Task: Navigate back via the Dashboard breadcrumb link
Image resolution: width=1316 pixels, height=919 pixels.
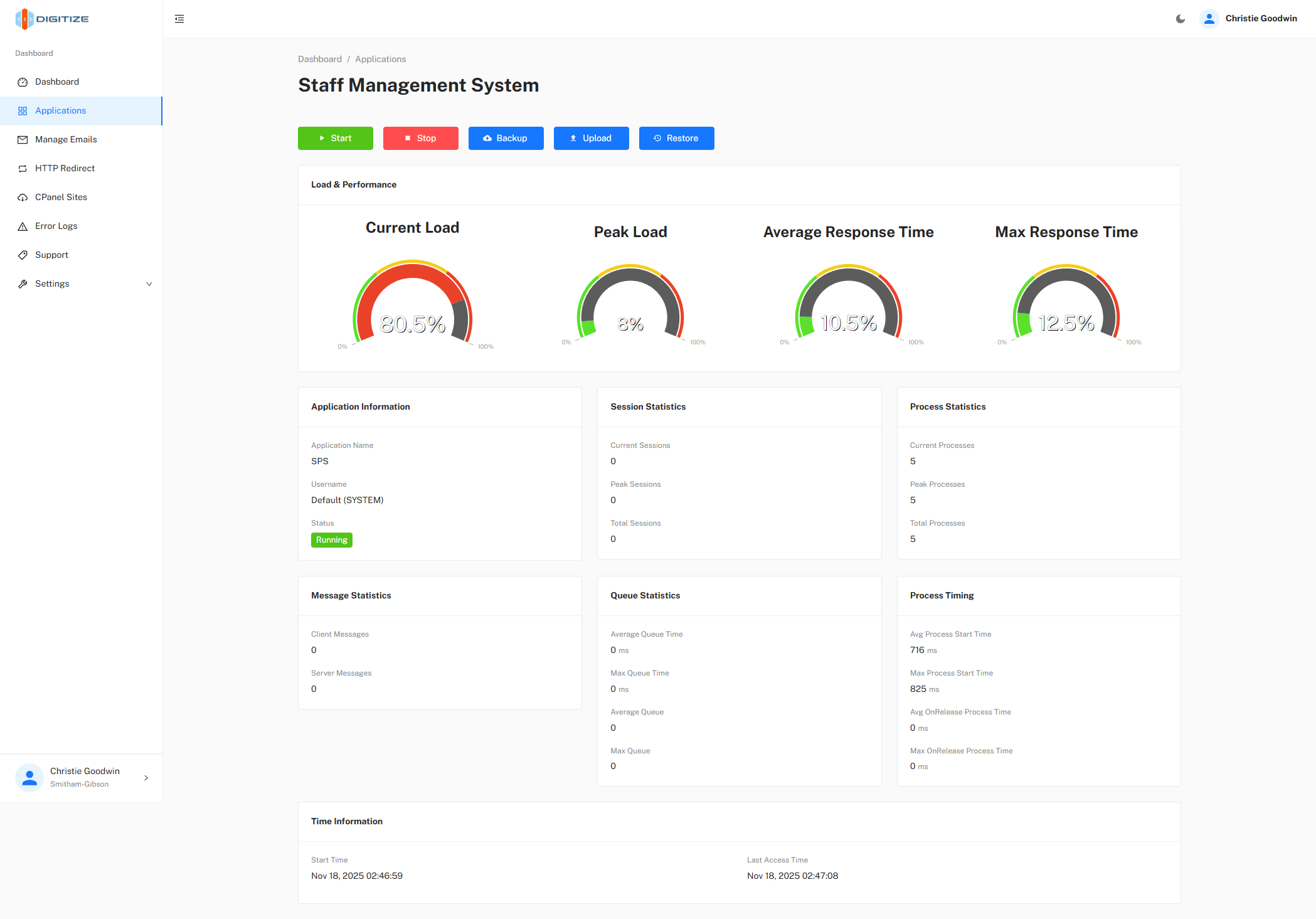Action: (320, 58)
